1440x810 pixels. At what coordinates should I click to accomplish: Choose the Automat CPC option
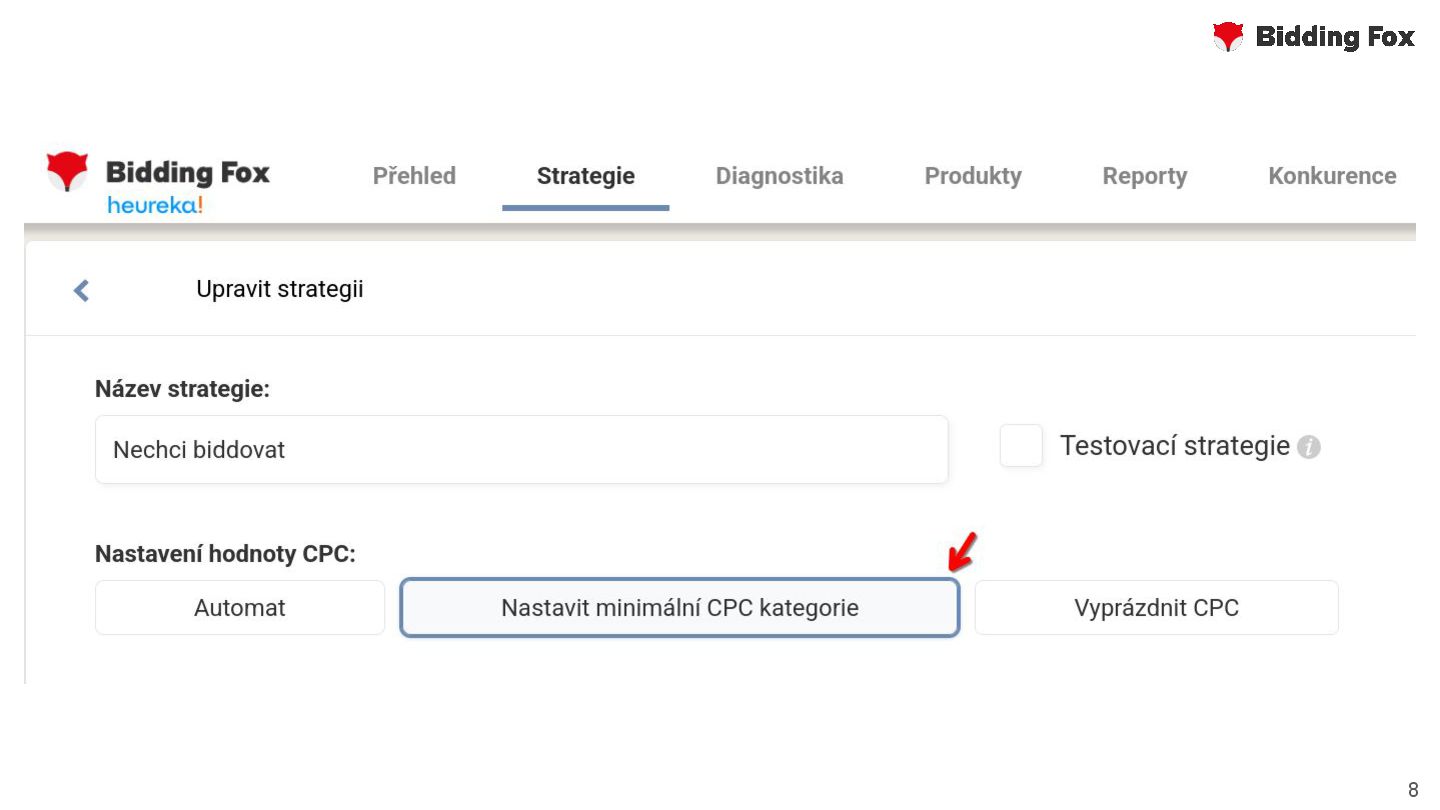pos(240,608)
